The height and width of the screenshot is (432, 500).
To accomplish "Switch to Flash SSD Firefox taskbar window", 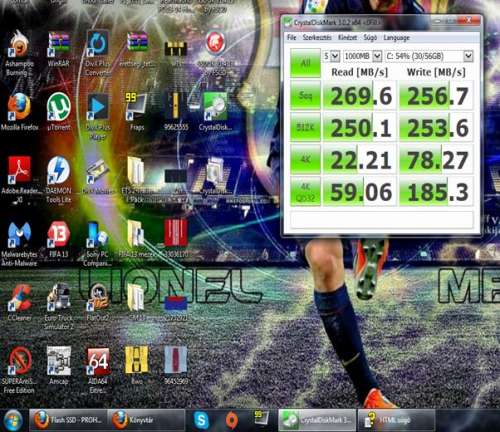I will pos(68,420).
